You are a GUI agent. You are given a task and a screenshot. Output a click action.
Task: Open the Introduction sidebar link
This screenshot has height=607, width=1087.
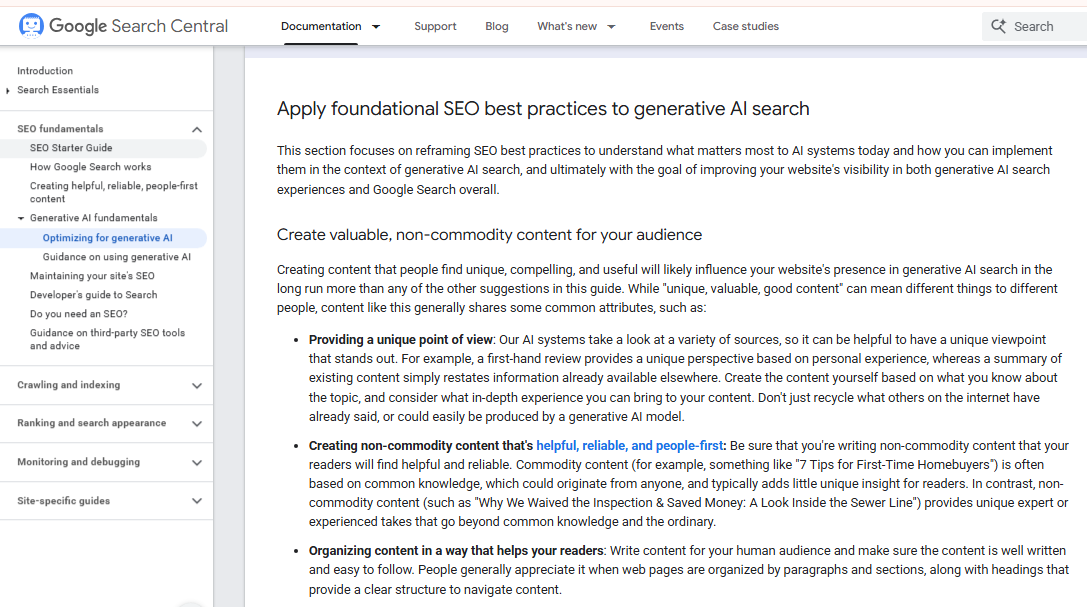[x=45, y=71]
